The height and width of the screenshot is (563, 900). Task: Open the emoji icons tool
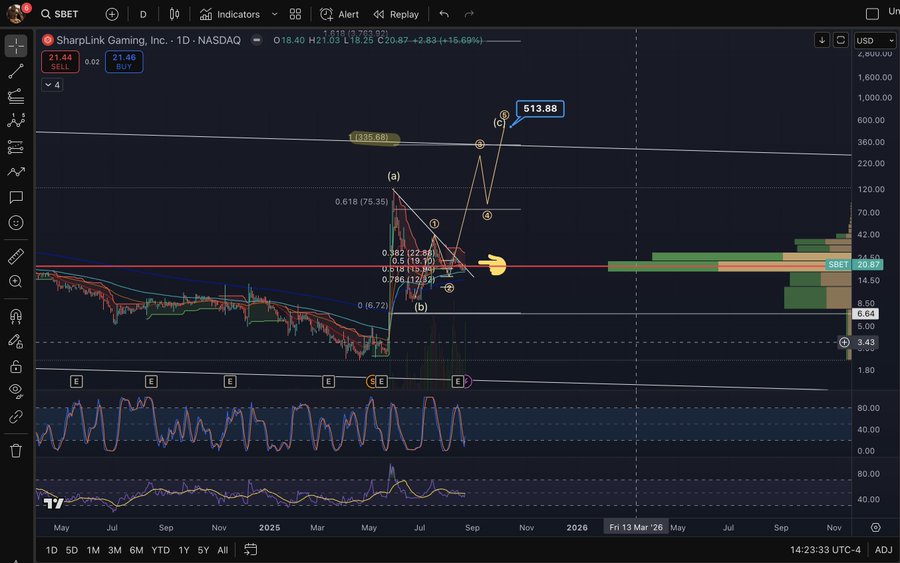click(16, 223)
